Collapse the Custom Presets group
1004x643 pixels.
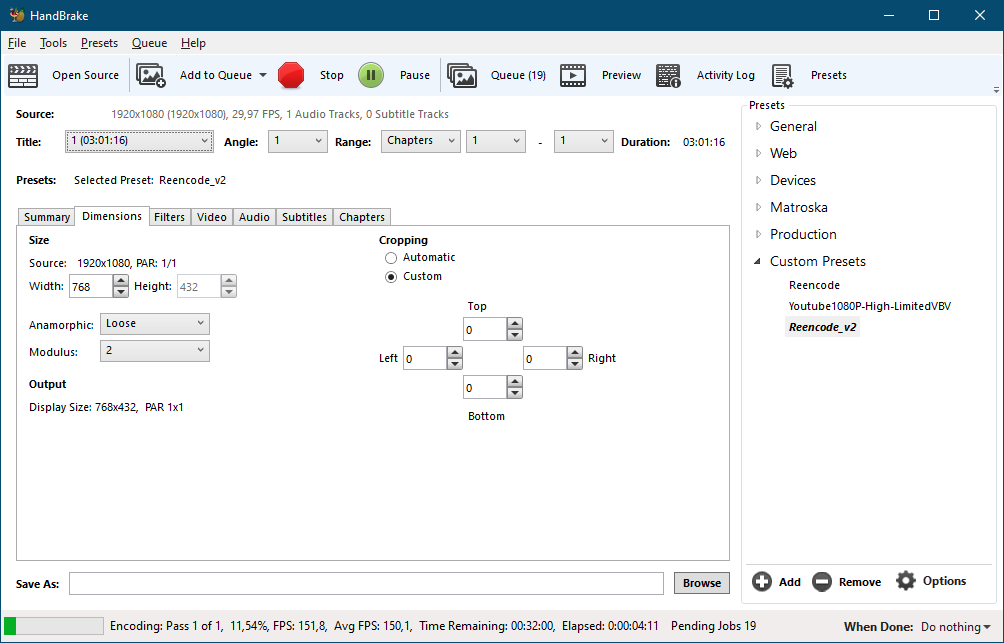tap(758, 261)
